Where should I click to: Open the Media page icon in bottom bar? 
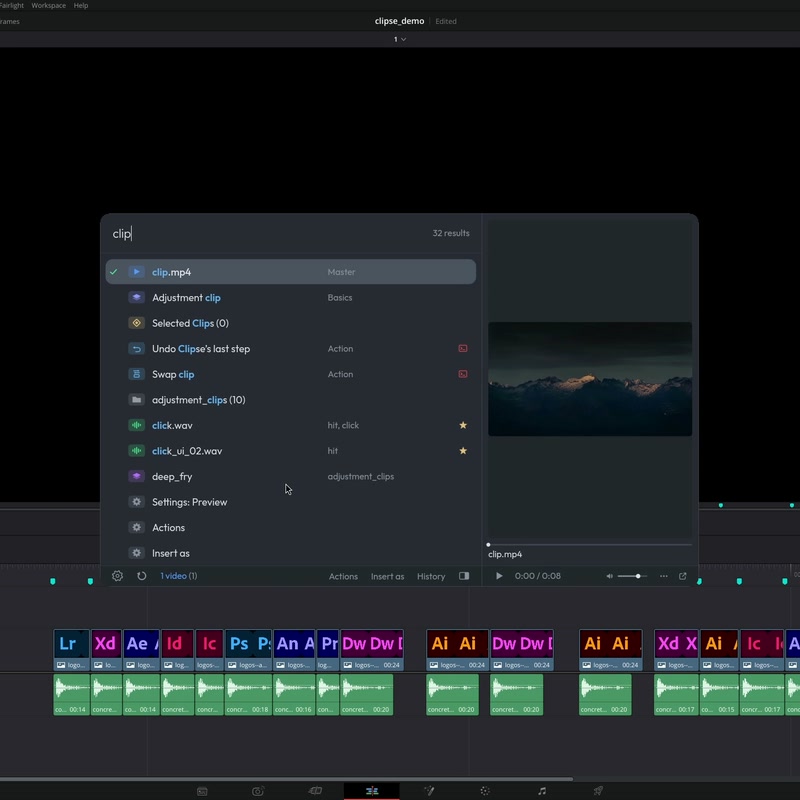click(x=202, y=791)
